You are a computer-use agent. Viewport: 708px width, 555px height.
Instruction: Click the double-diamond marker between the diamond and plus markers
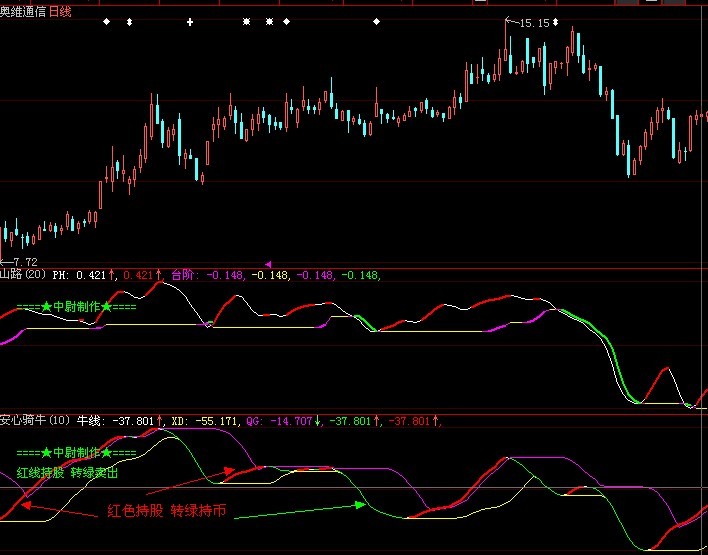pos(130,22)
